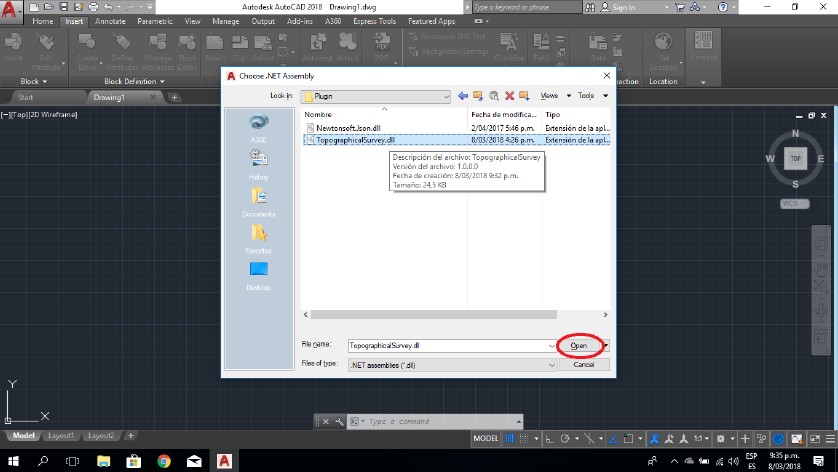Toggle annotation visibility blue icon in status bar

[654, 439]
